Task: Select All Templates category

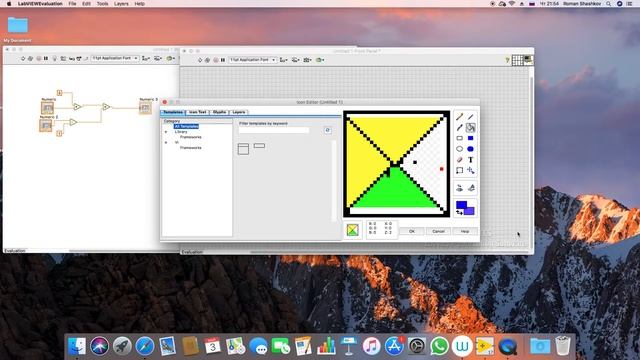Action: click(186, 127)
